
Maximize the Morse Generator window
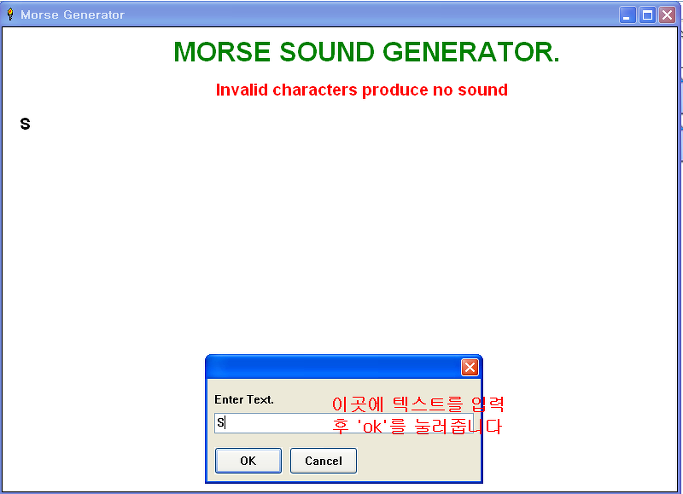click(x=647, y=15)
